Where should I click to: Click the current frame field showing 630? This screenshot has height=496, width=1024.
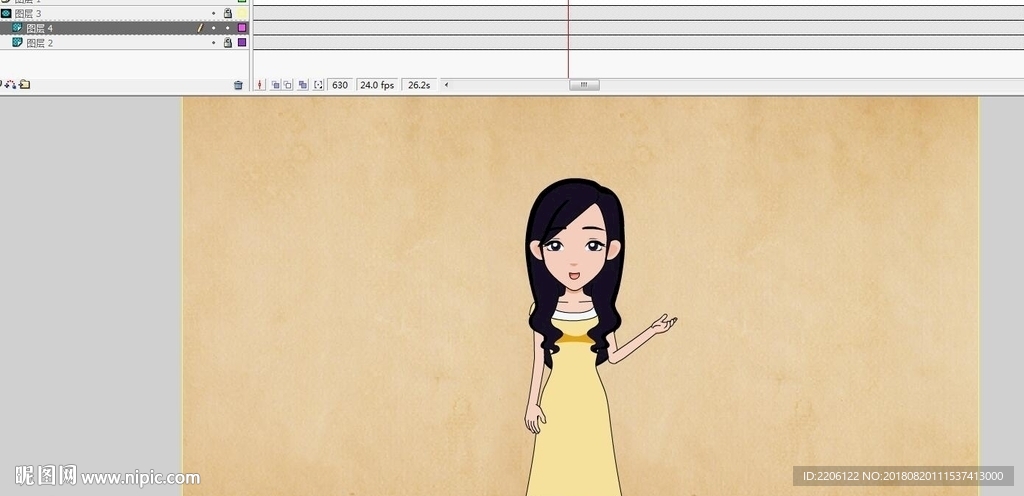pos(340,85)
